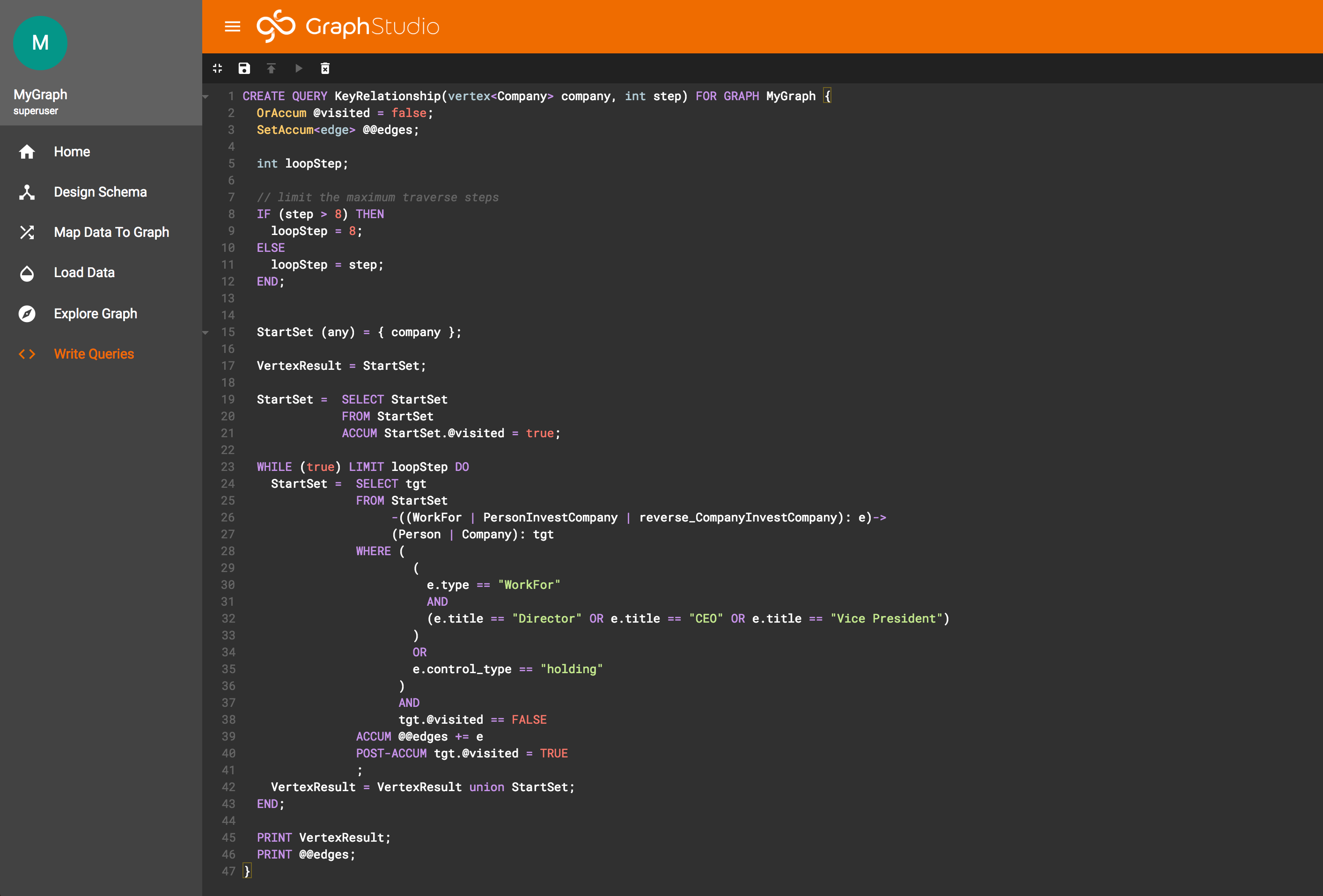The width and height of the screenshot is (1323, 896).
Task: Open Design Schema page
Action: click(101, 192)
